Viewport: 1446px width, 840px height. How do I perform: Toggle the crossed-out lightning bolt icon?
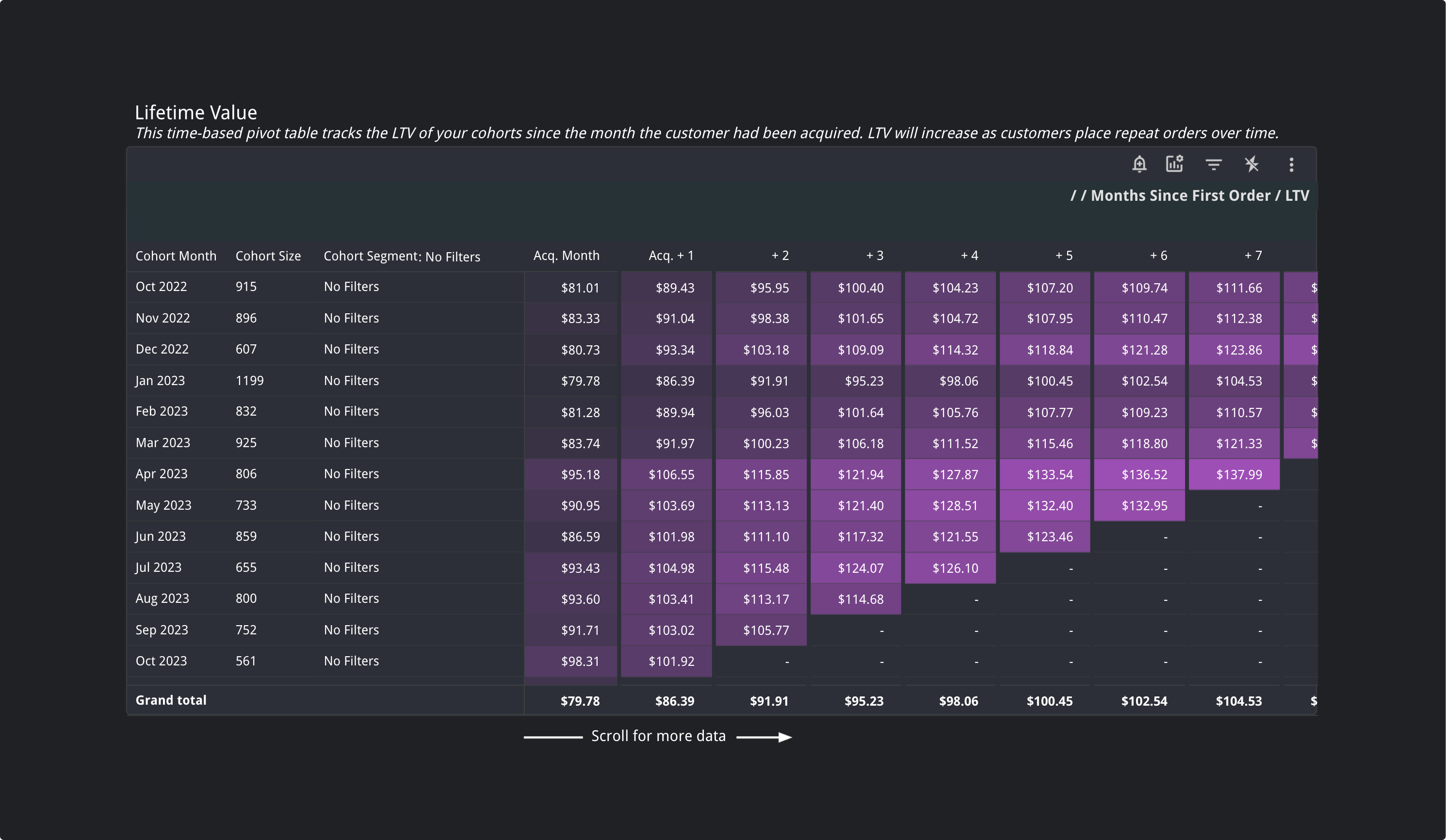1252,165
